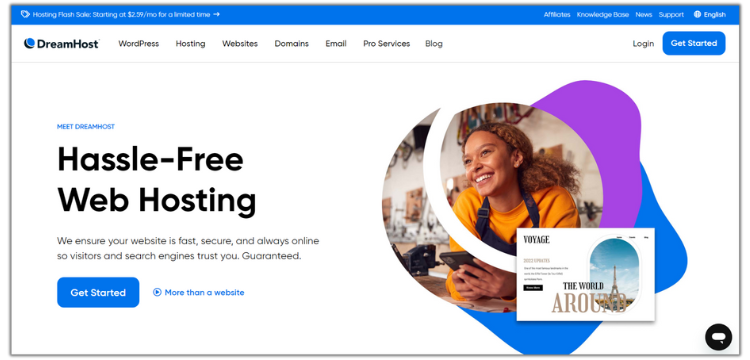Click Get Started in the header
Image resolution: width=750 pixels, height=360 pixels.
point(694,43)
